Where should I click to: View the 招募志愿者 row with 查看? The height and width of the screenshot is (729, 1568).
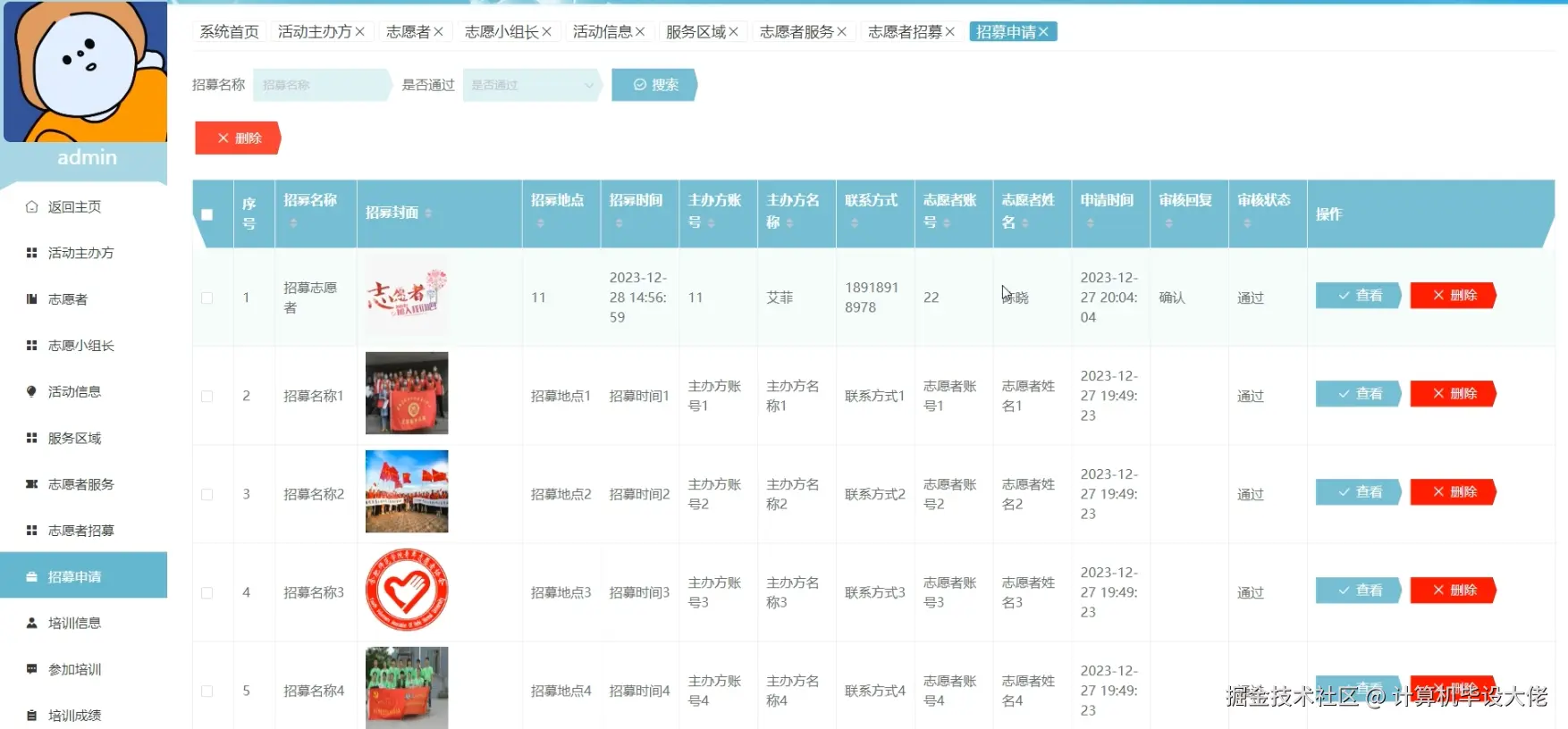tap(1358, 296)
